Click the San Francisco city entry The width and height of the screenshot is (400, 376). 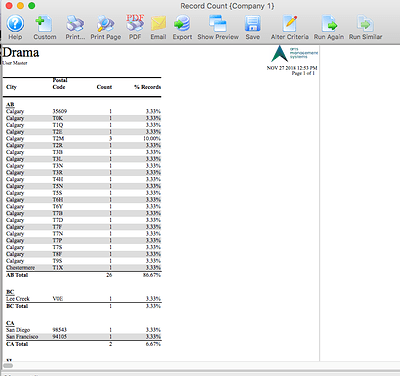tap(22, 337)
